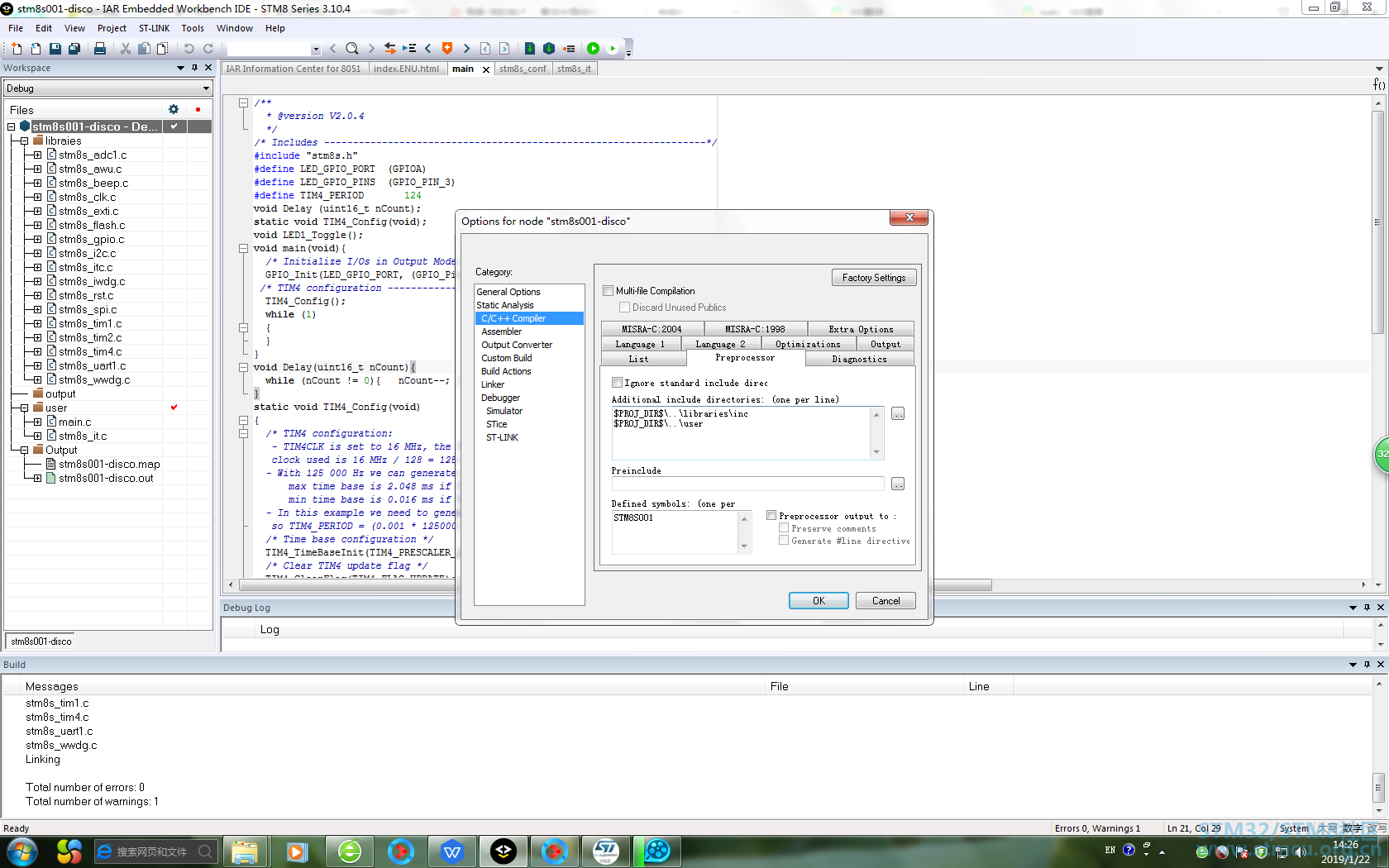Open the Windows Start menu

pos(21,851)
